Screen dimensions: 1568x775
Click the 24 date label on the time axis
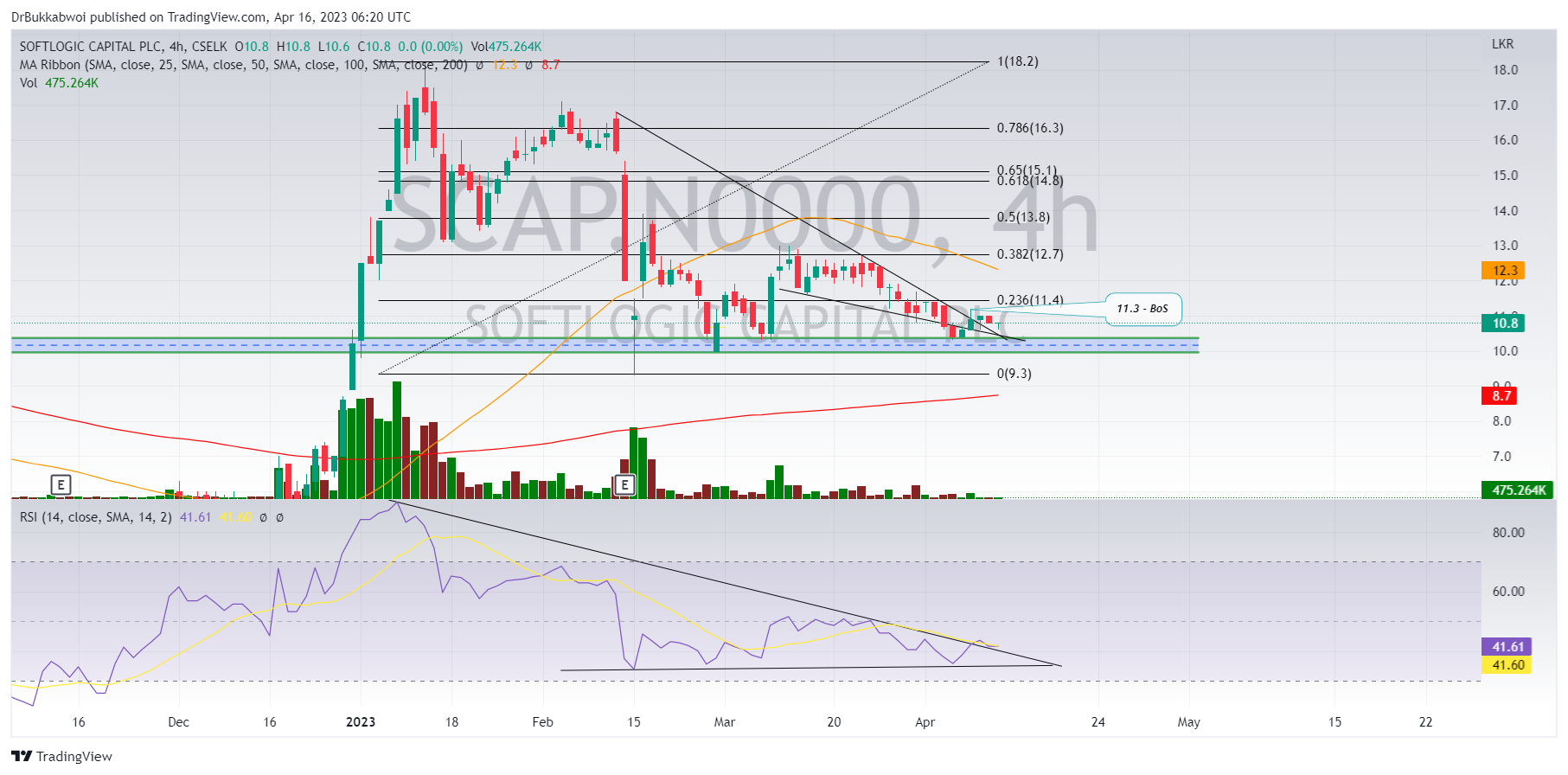click(x=1098, y=722)
